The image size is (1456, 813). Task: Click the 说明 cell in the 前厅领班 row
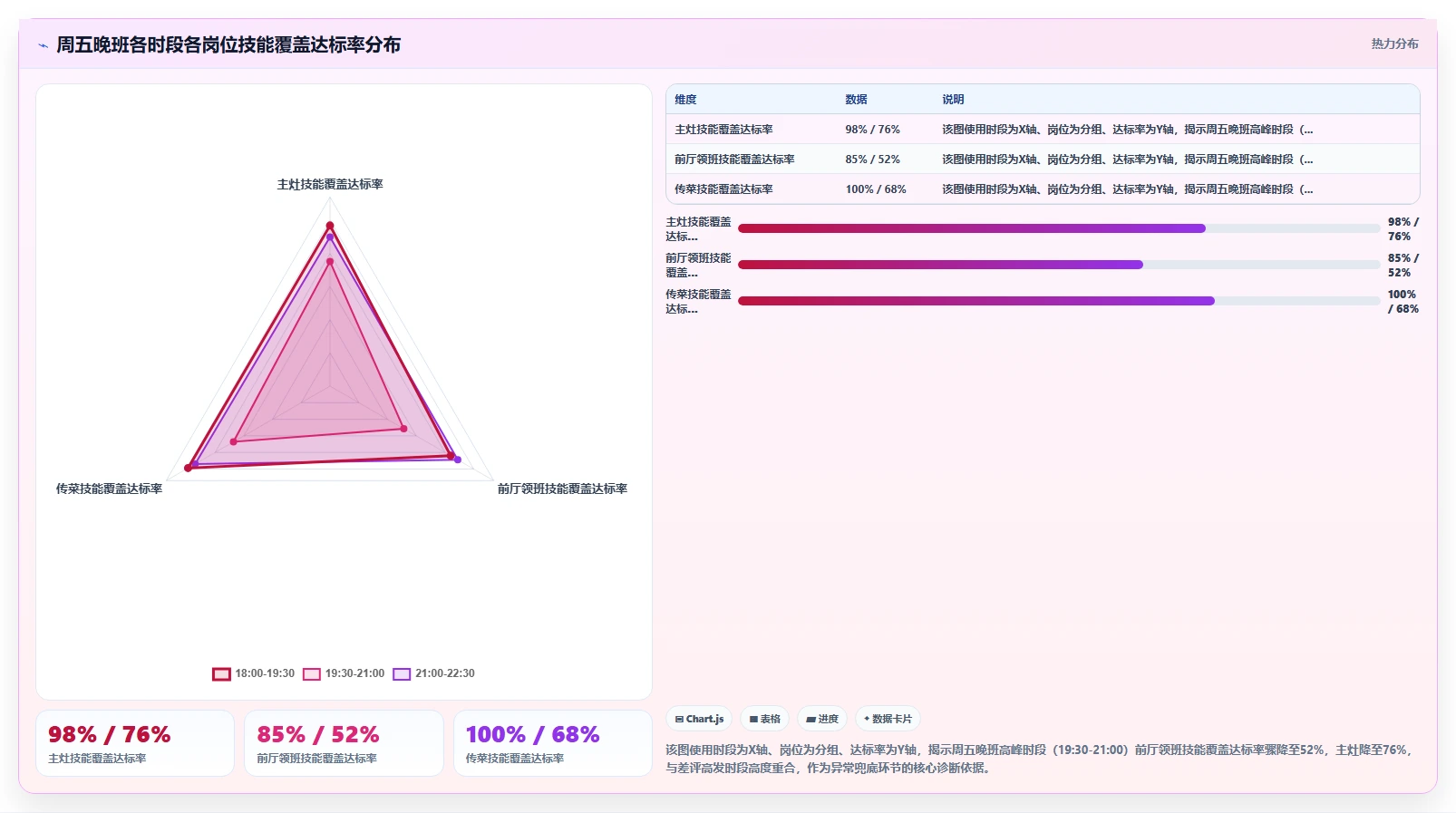tap(1127, 160)
